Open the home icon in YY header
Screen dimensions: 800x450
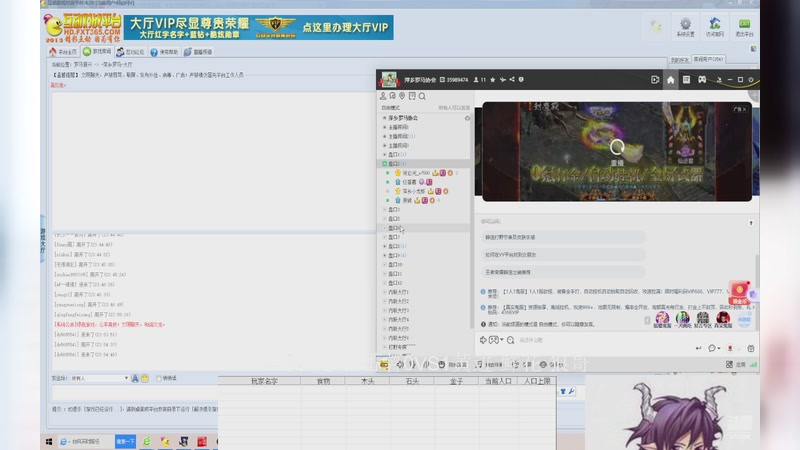tap(670, 80)
